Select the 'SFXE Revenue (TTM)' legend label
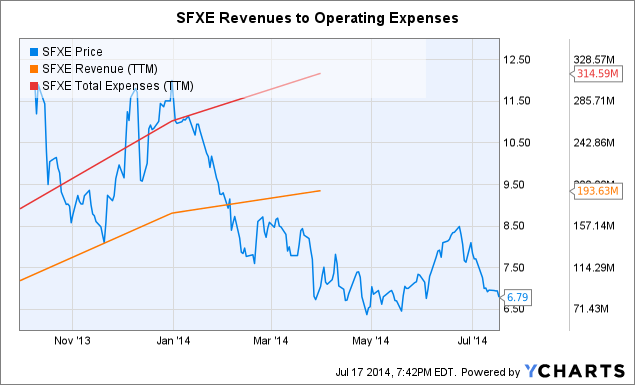This screenshot has height=385, width=635. tap(100, 69)
